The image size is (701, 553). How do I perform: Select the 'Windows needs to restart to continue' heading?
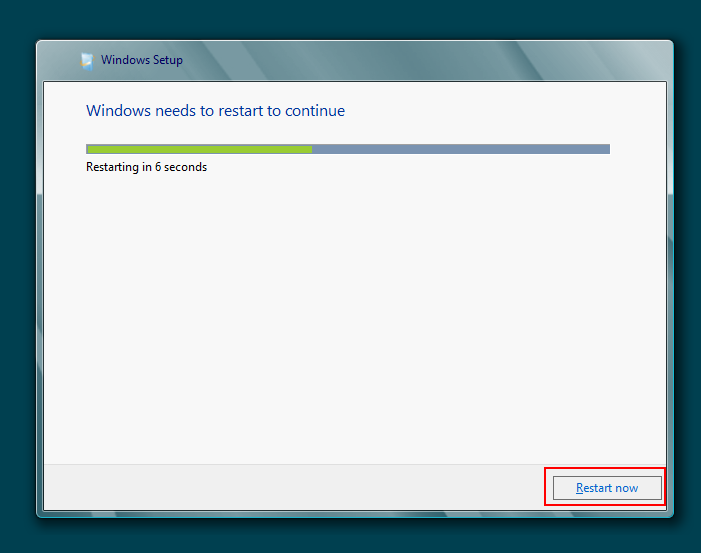click(215, 111)
